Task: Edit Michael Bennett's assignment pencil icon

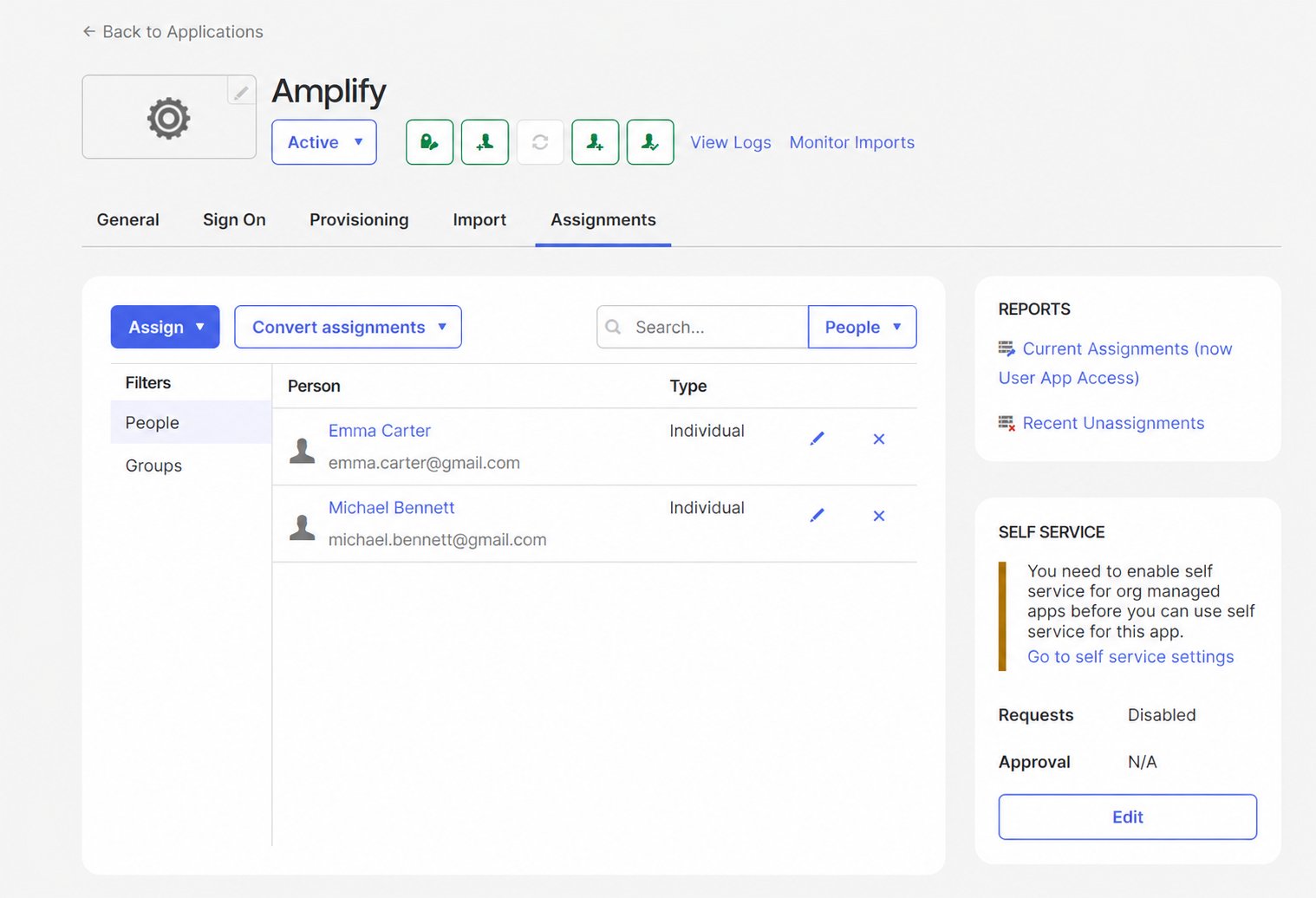Action: 817,516
